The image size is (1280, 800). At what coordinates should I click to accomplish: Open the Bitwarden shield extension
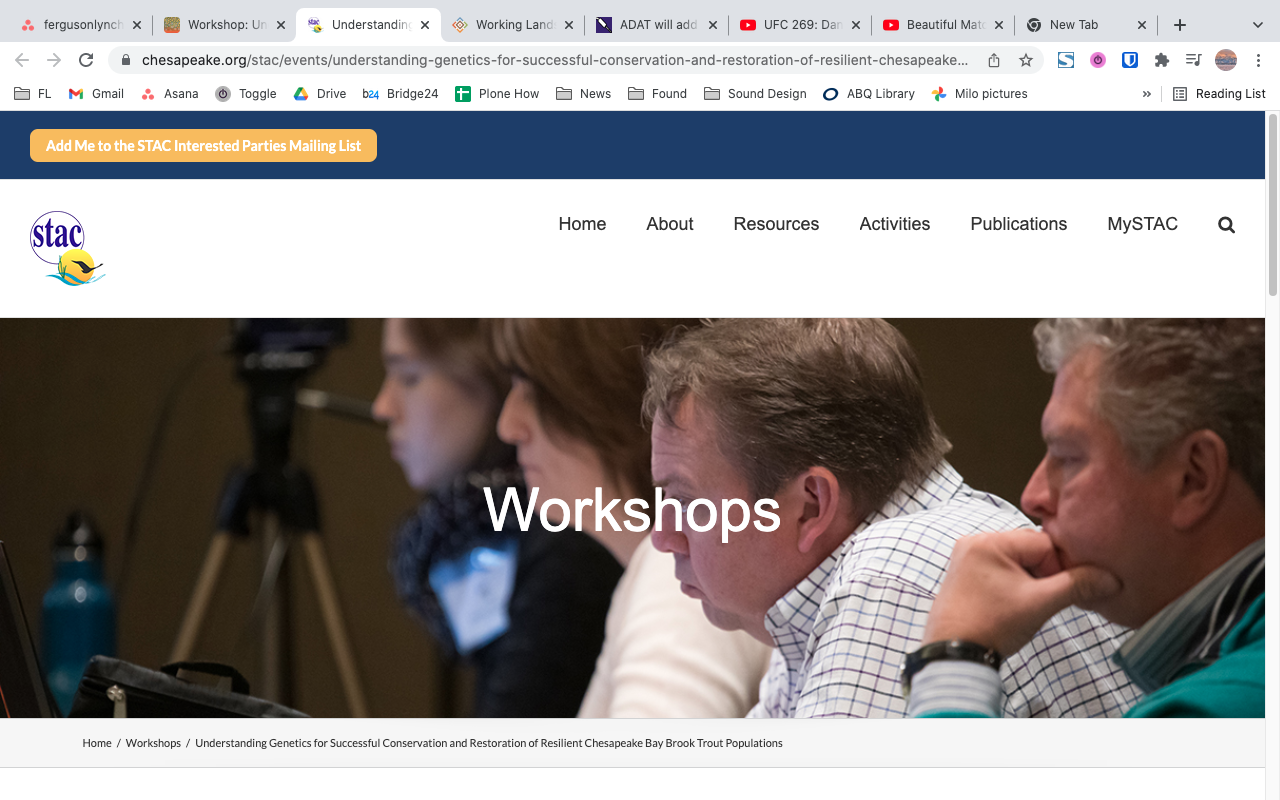point(1130,60)
